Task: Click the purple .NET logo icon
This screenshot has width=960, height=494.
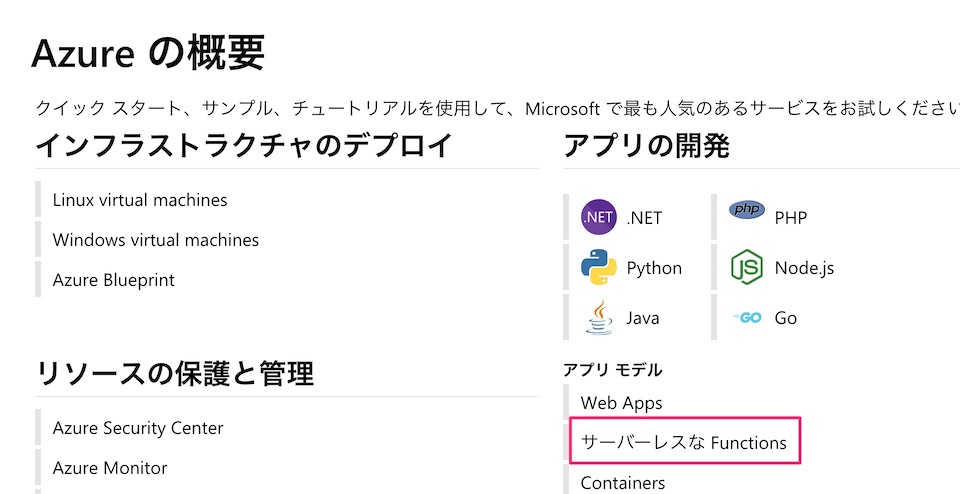Action: 599,217
